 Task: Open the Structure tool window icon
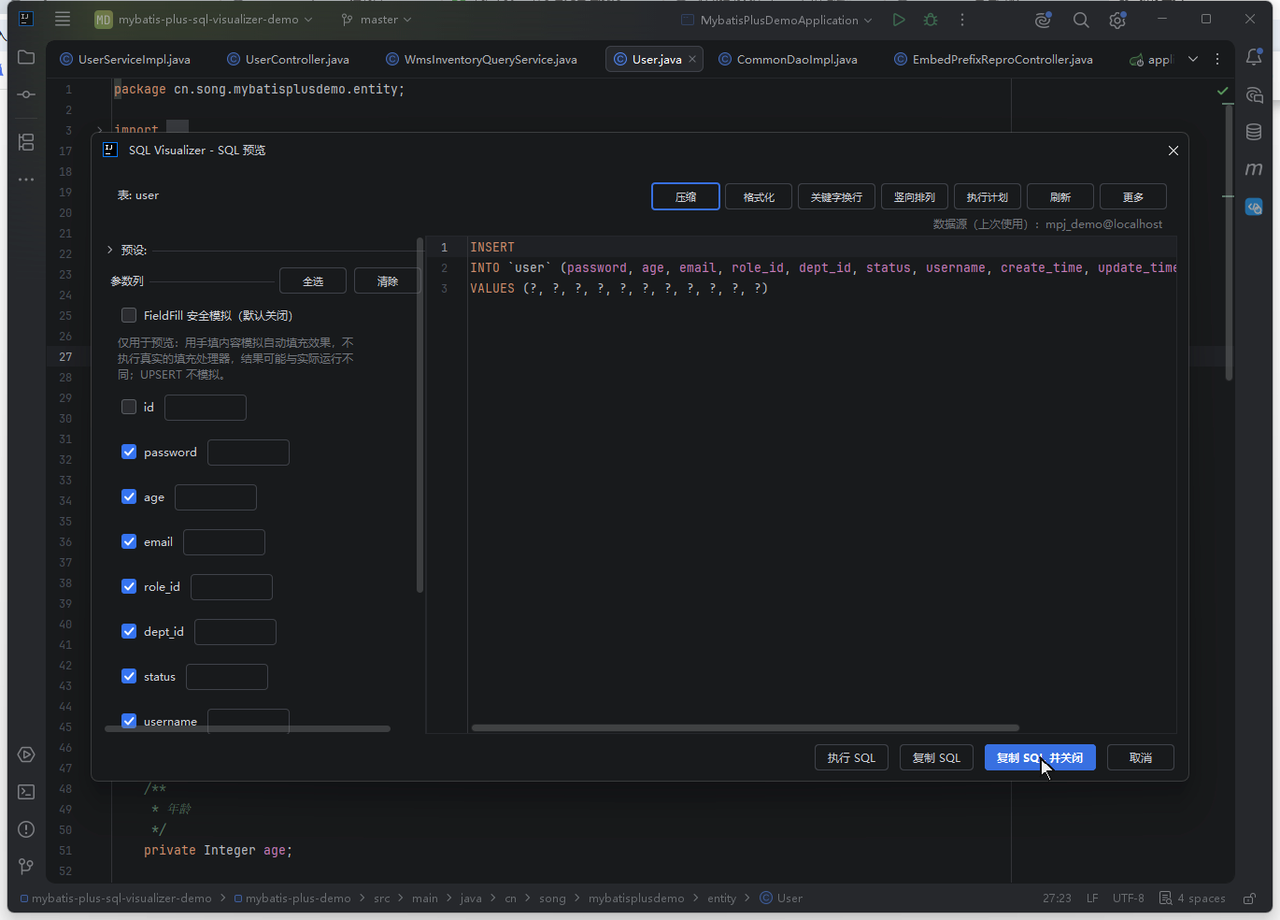point(26,142)
